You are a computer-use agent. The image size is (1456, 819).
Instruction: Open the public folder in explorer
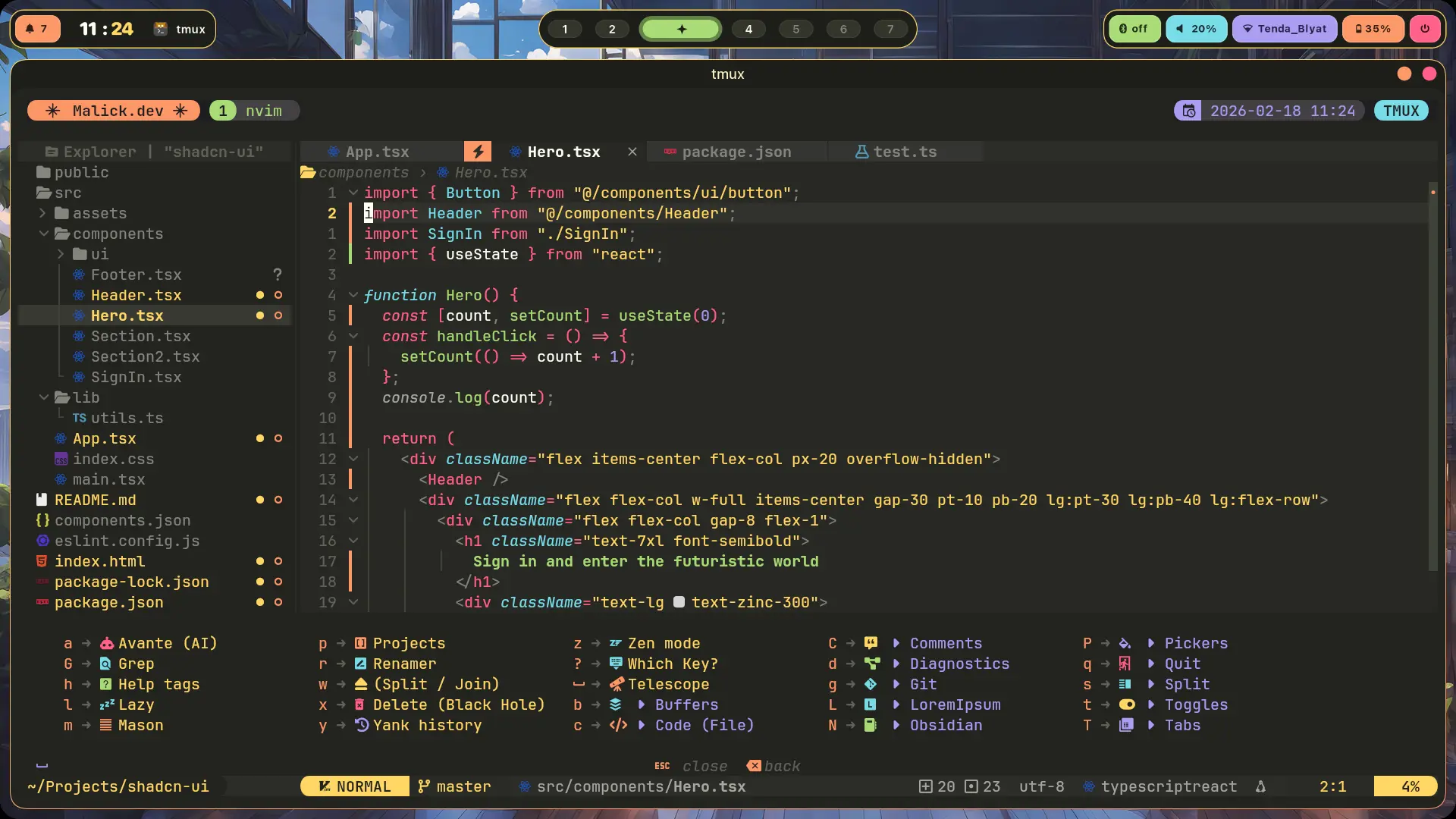(x=73, y=172)
